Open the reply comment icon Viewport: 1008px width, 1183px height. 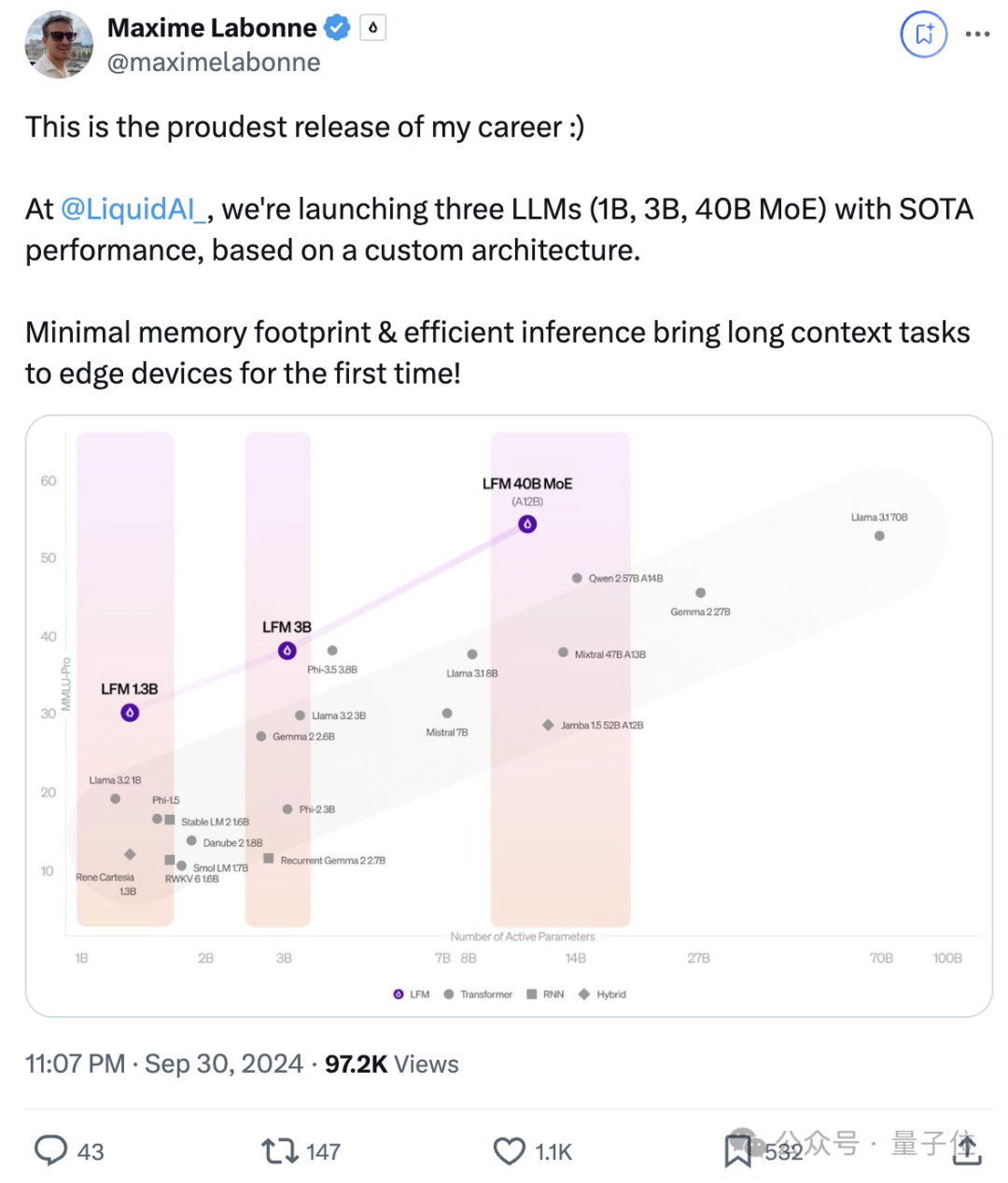tap(50, 1150)
